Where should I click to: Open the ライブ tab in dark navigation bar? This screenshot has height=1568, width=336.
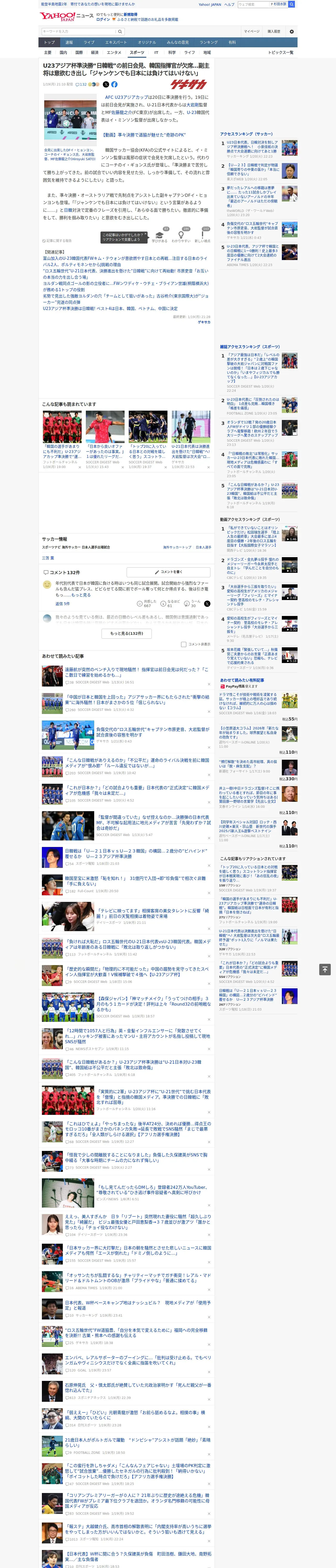[x=89, y=42]
